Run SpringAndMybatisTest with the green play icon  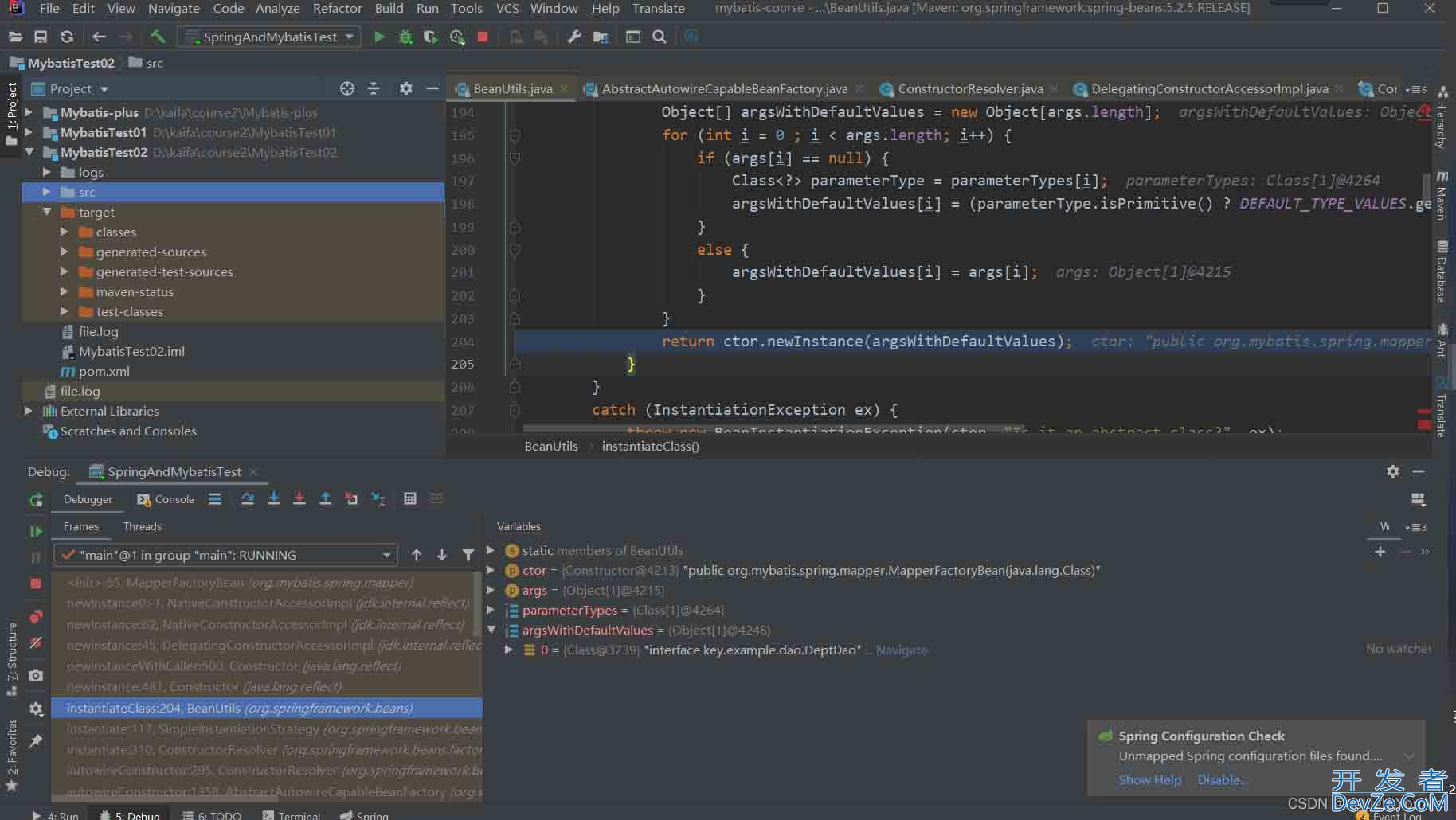pyautogui.click(x=379, y=37)
